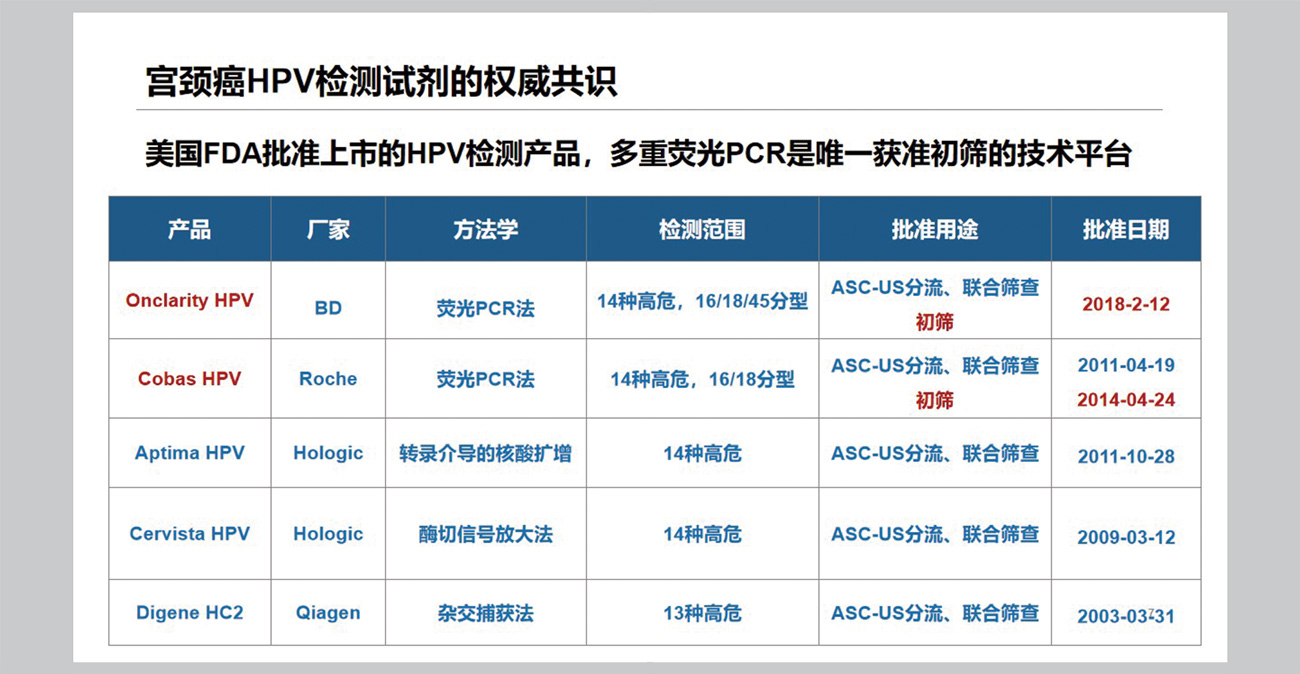Select the Qiagen manufacturer cell

328,612
